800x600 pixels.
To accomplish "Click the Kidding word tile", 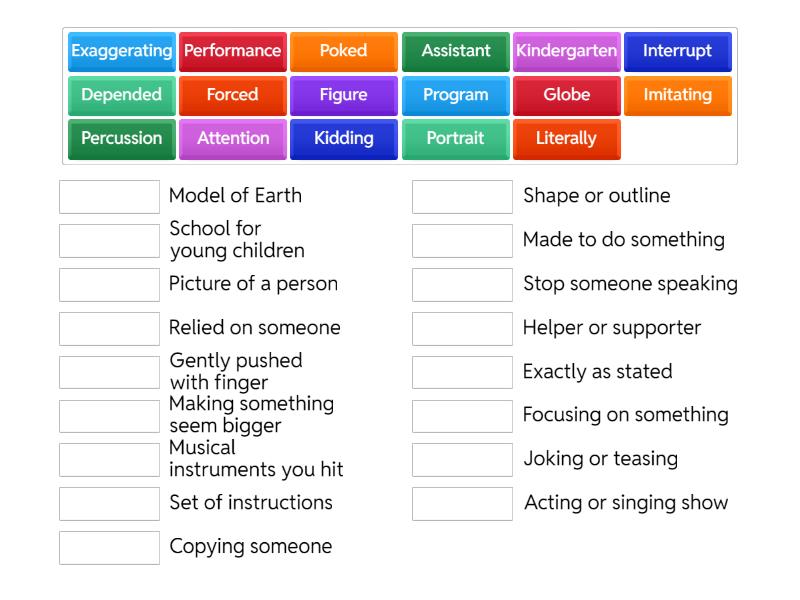I will click(344, 139).
